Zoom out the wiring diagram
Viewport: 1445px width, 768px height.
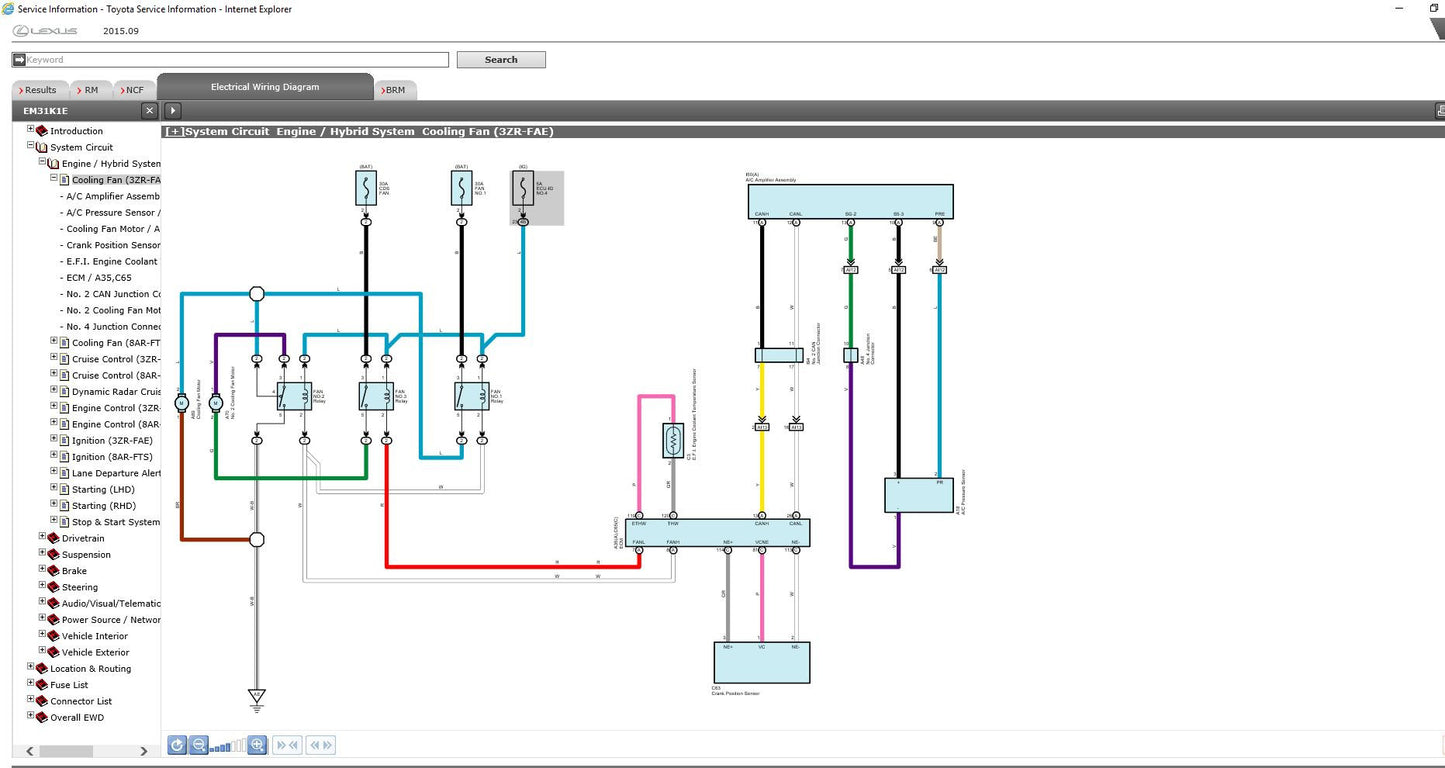tap(198, 745)
